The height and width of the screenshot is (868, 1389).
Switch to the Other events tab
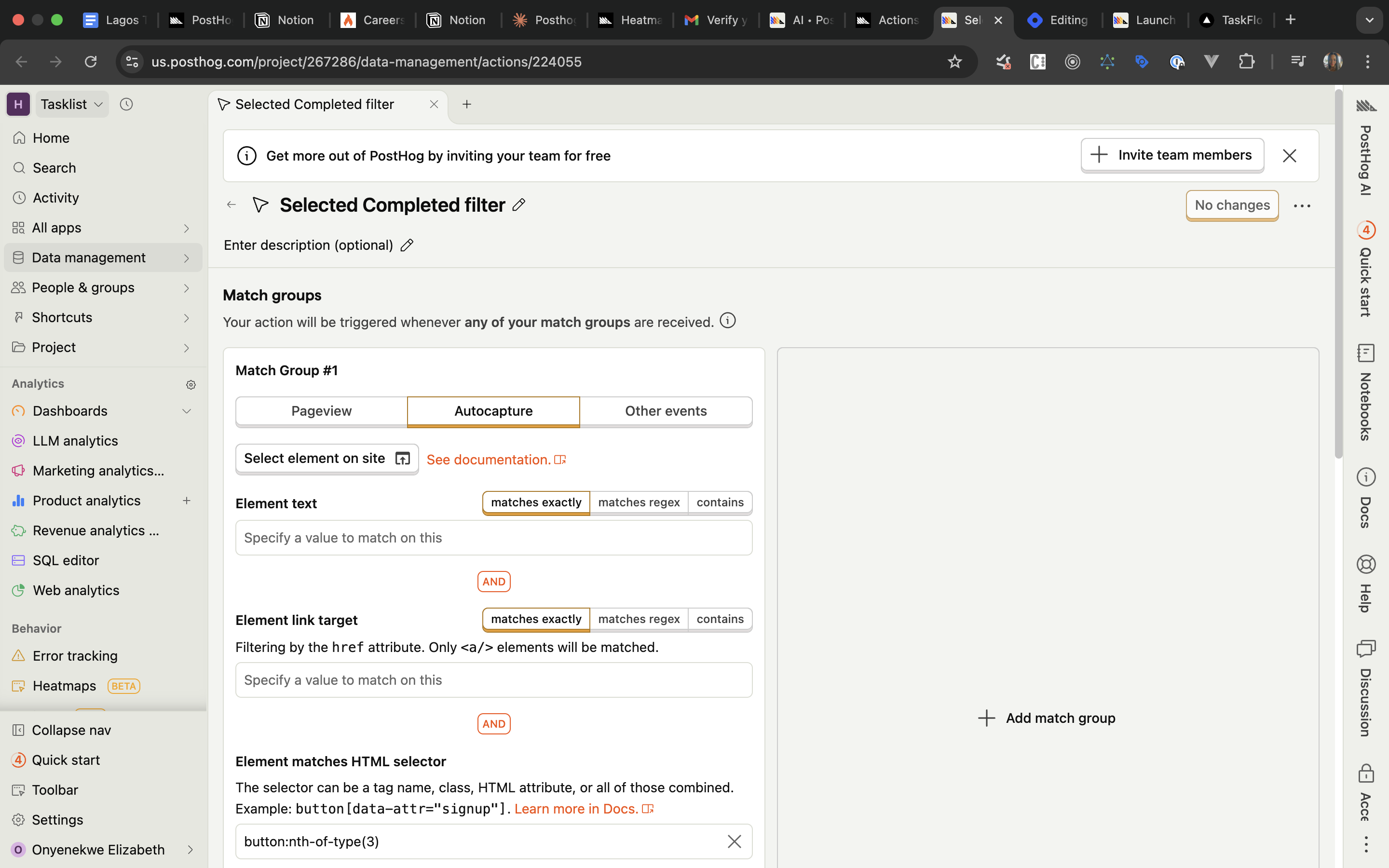[666, 411]
